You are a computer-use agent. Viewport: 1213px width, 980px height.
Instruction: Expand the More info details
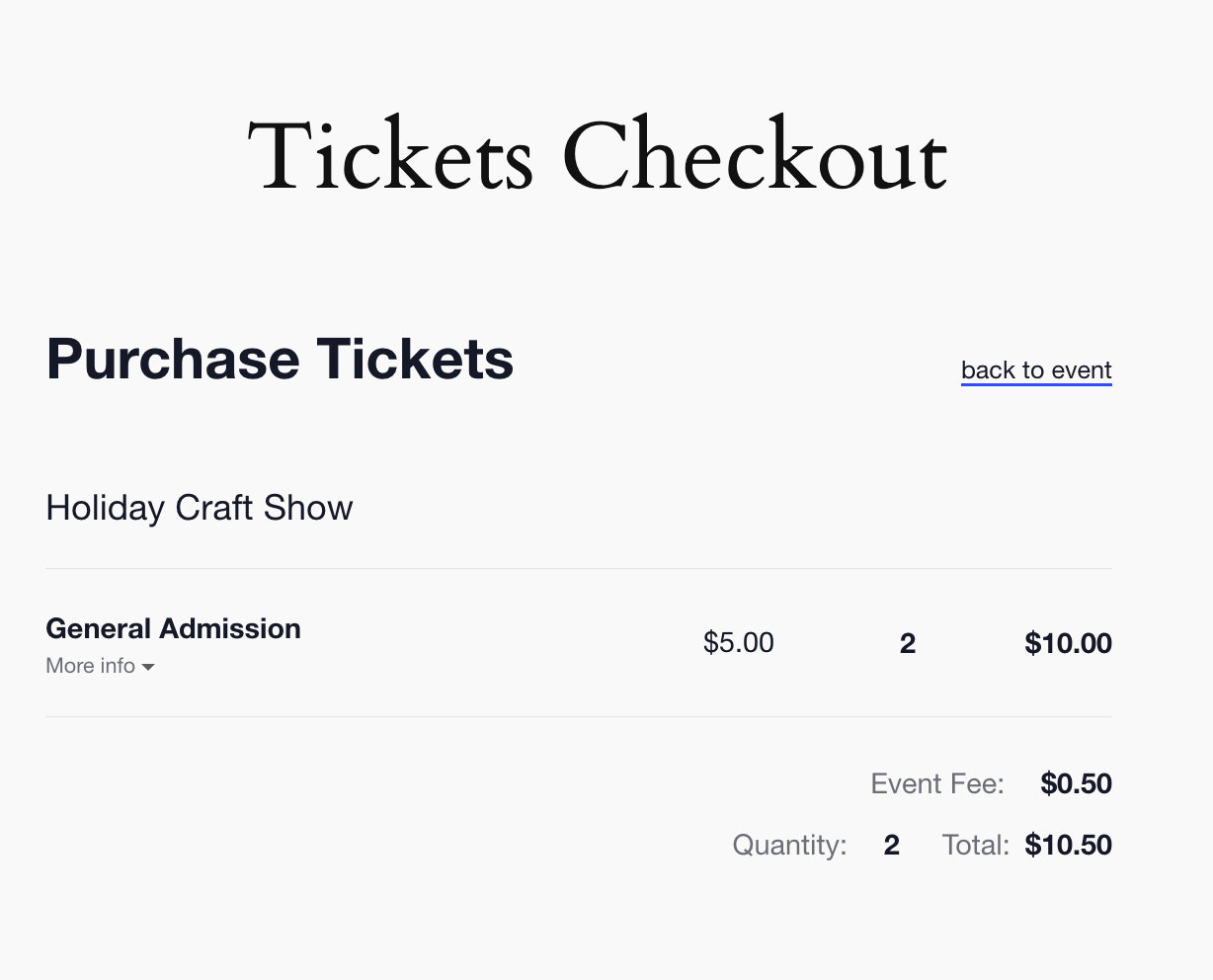click(x=90, y=666)
